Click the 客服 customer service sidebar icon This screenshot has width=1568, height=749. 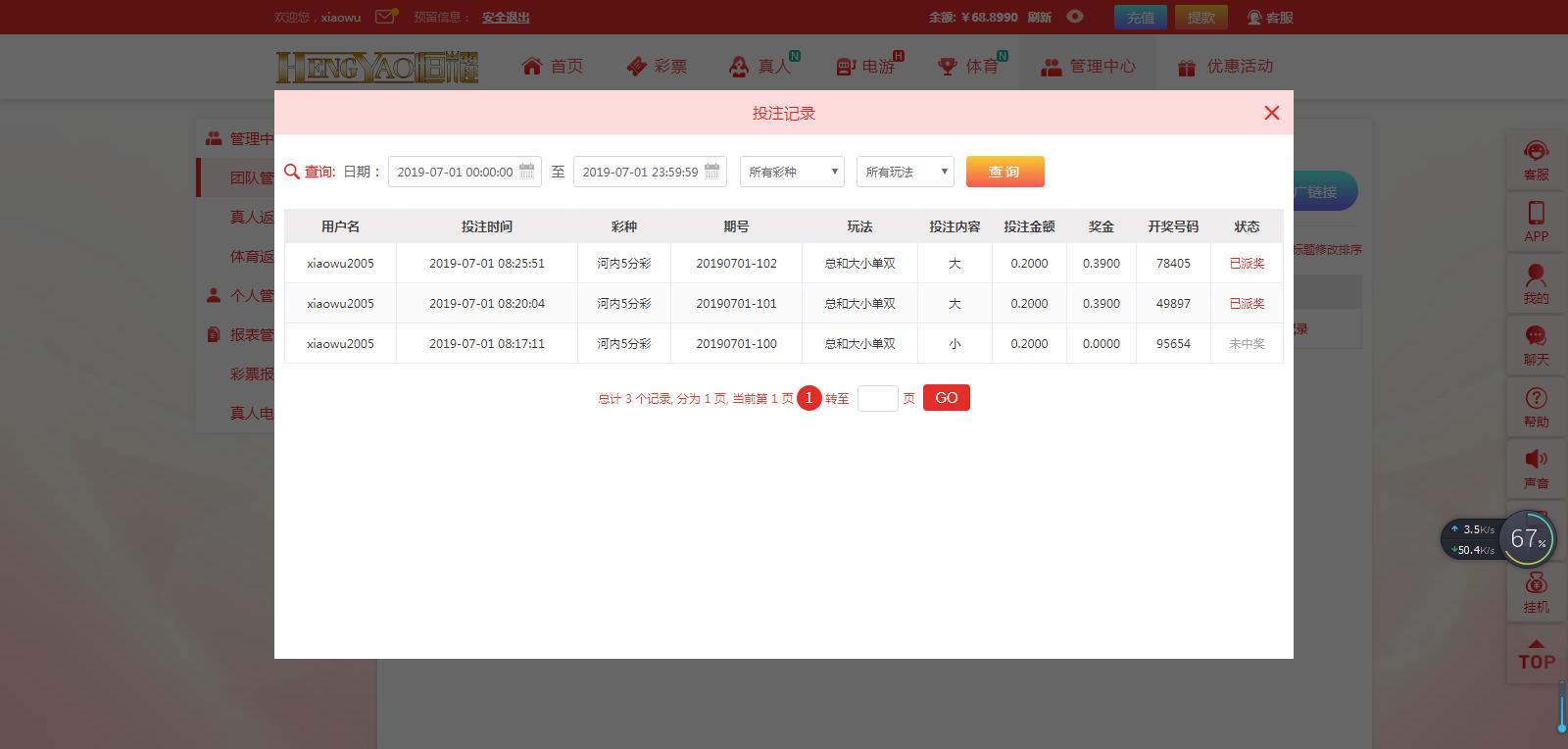pos(1536,161)
